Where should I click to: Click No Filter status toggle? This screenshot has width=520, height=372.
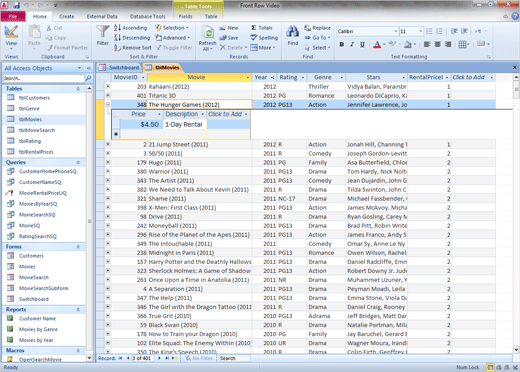tap(199, 358)
